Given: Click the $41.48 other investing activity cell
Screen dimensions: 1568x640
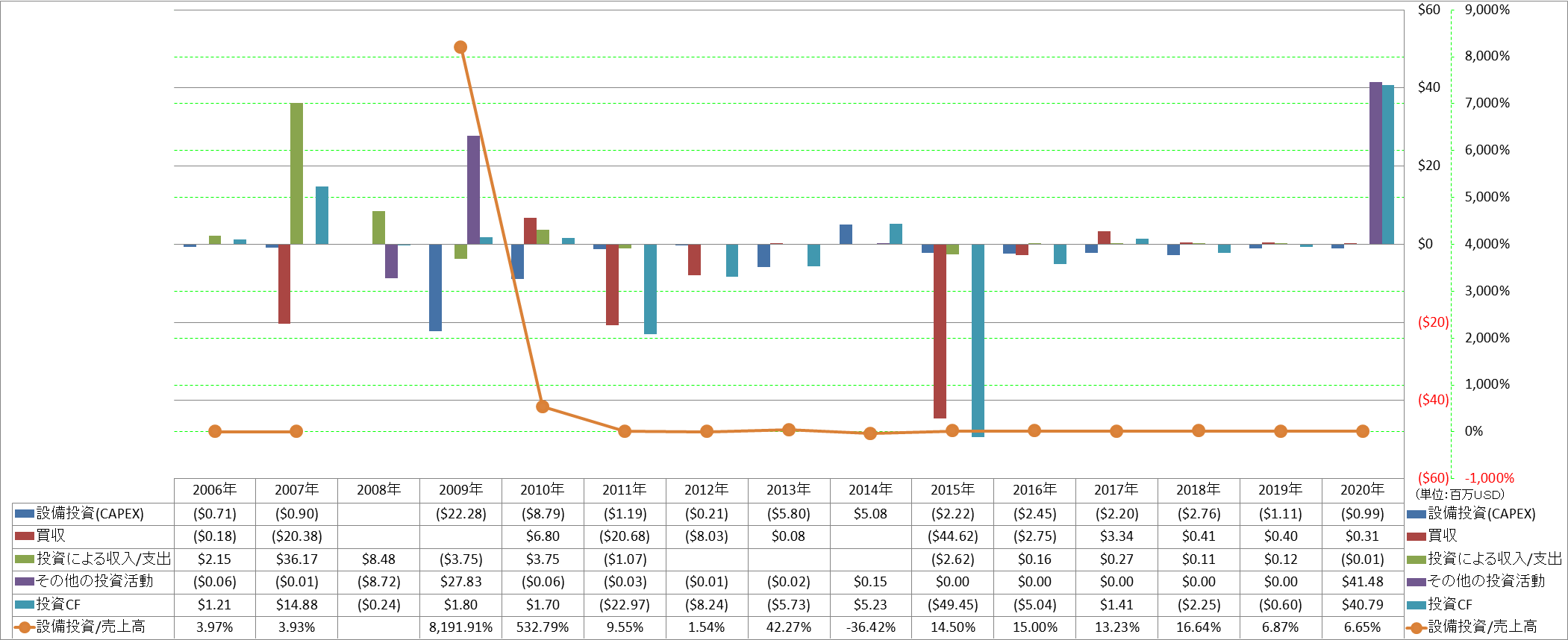Looking at the screenshot, I should click(x=1362, y=582).
